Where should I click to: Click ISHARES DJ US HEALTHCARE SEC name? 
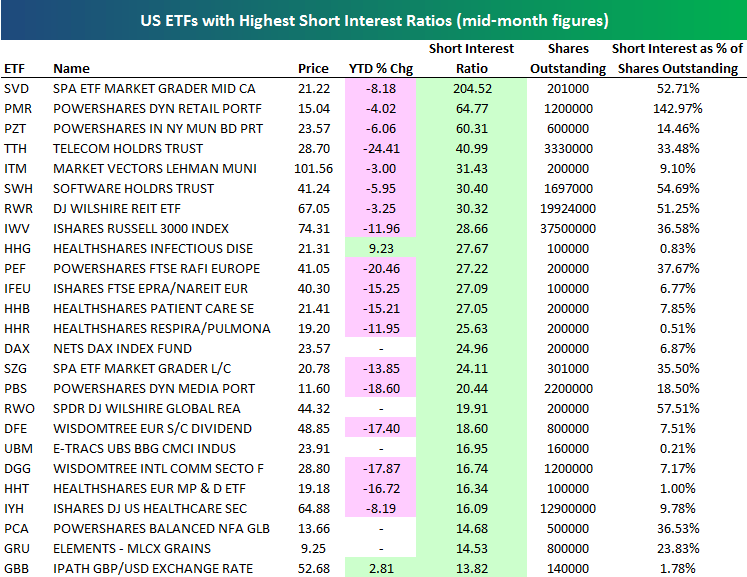150,509
